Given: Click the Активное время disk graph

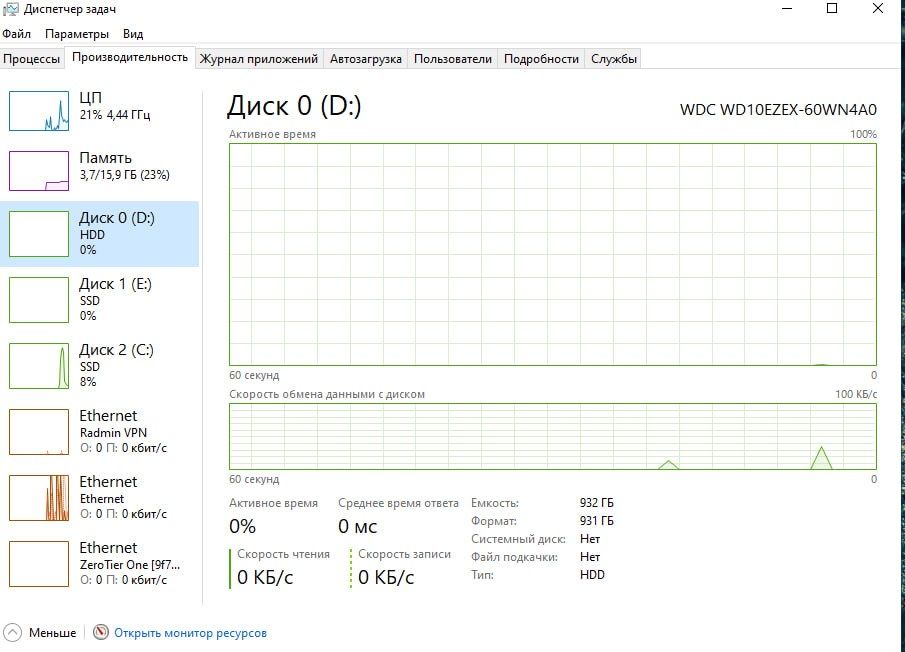Looking at the screenshot, I should 552,254.
